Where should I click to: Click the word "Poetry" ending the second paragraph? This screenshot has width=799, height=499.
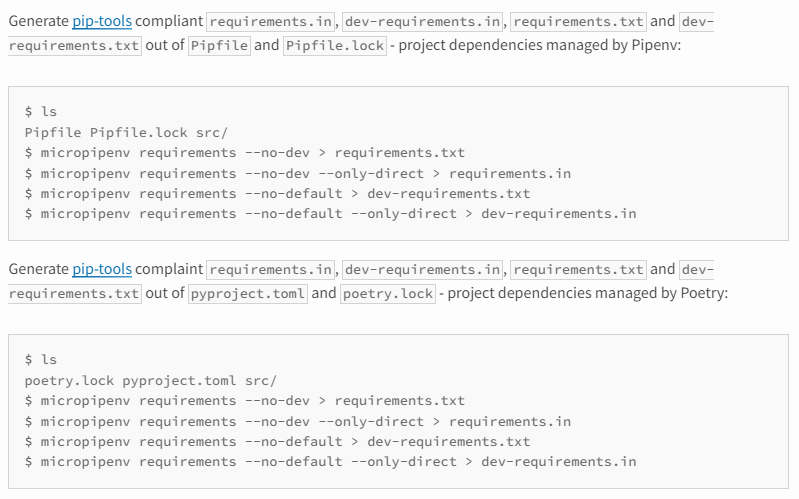(708, 294)
